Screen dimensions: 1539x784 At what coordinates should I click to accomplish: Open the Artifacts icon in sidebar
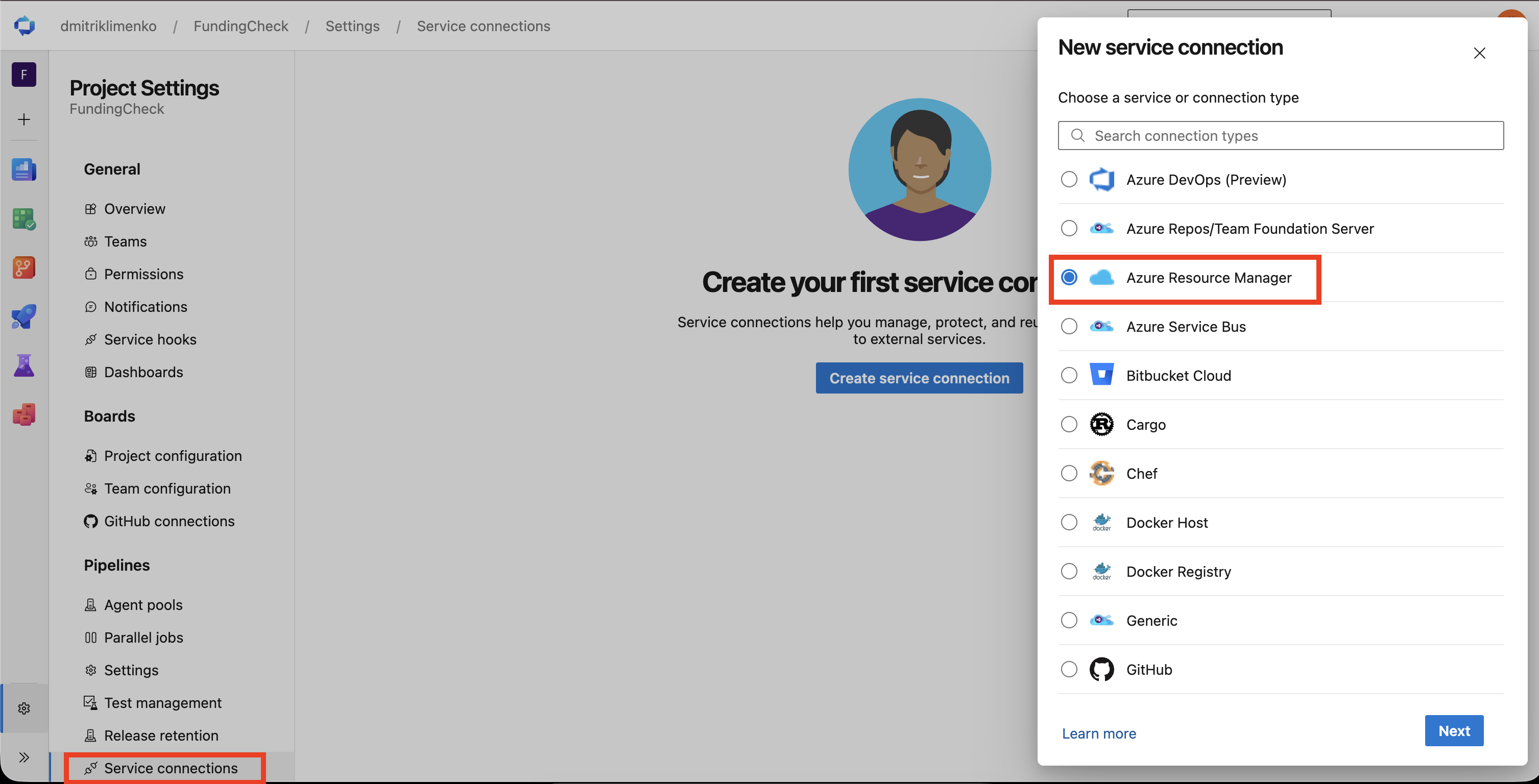(x=24, y=414)
